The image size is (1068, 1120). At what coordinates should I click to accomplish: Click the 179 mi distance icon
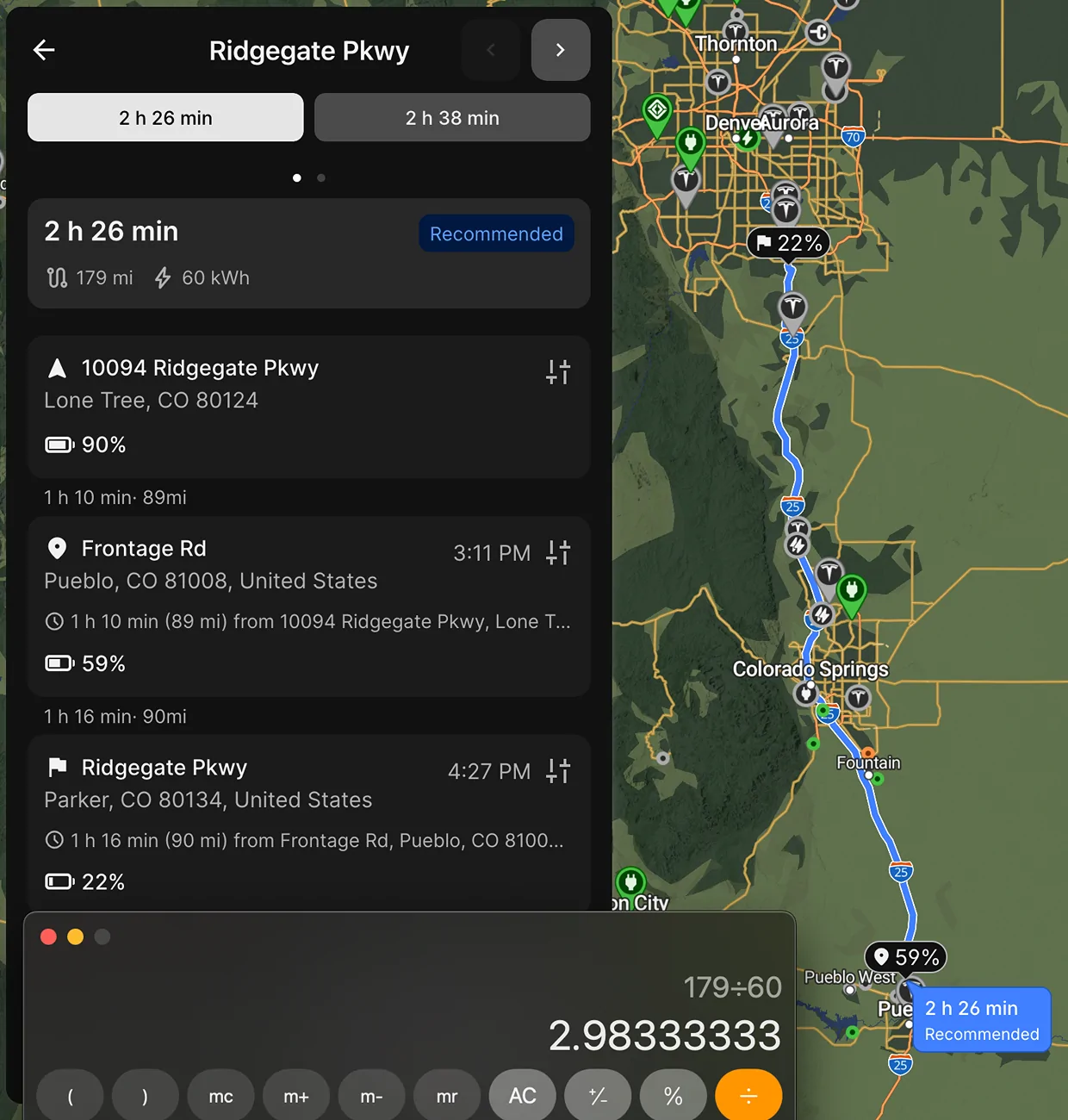click(57, 277)
